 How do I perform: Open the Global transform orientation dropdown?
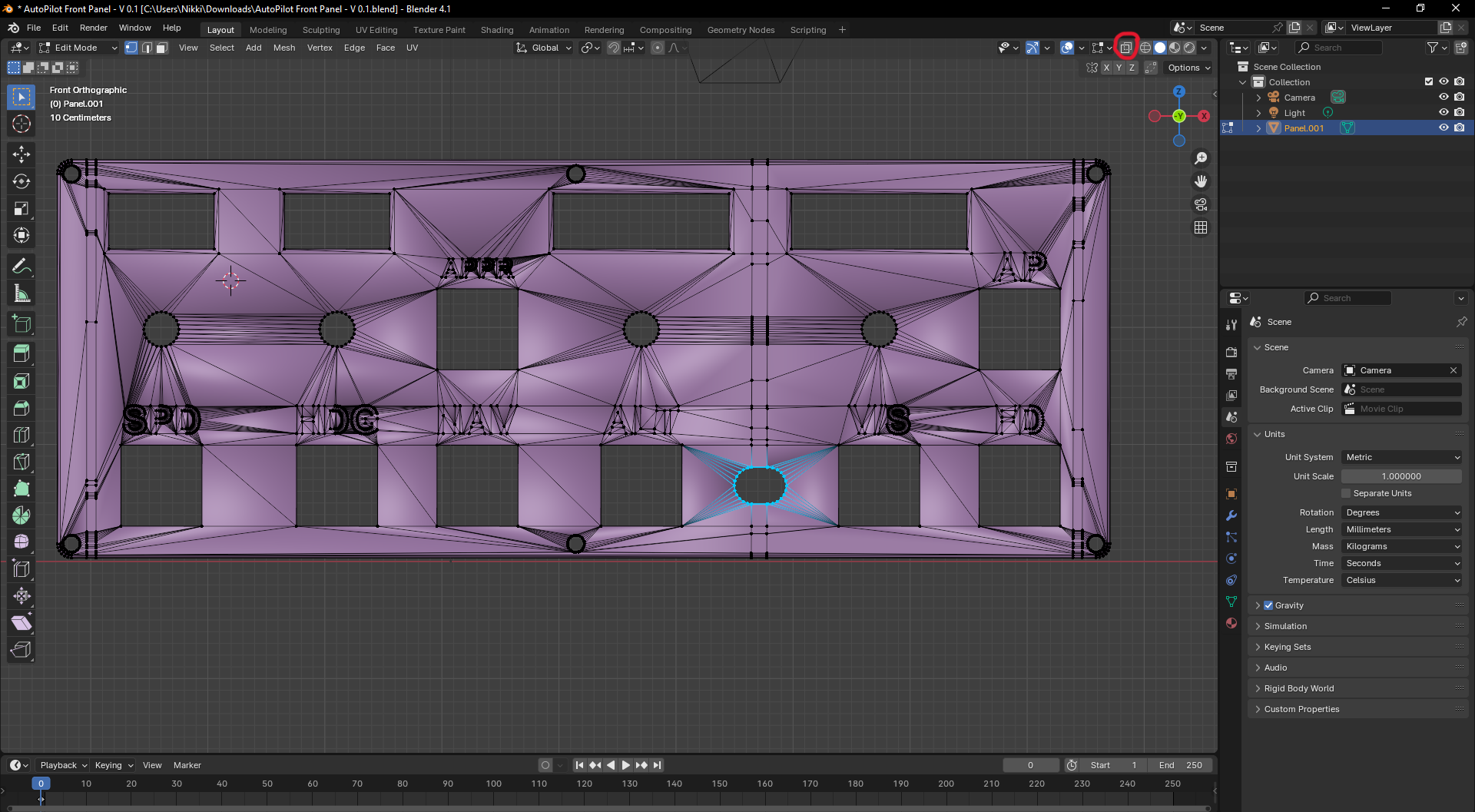544,48
